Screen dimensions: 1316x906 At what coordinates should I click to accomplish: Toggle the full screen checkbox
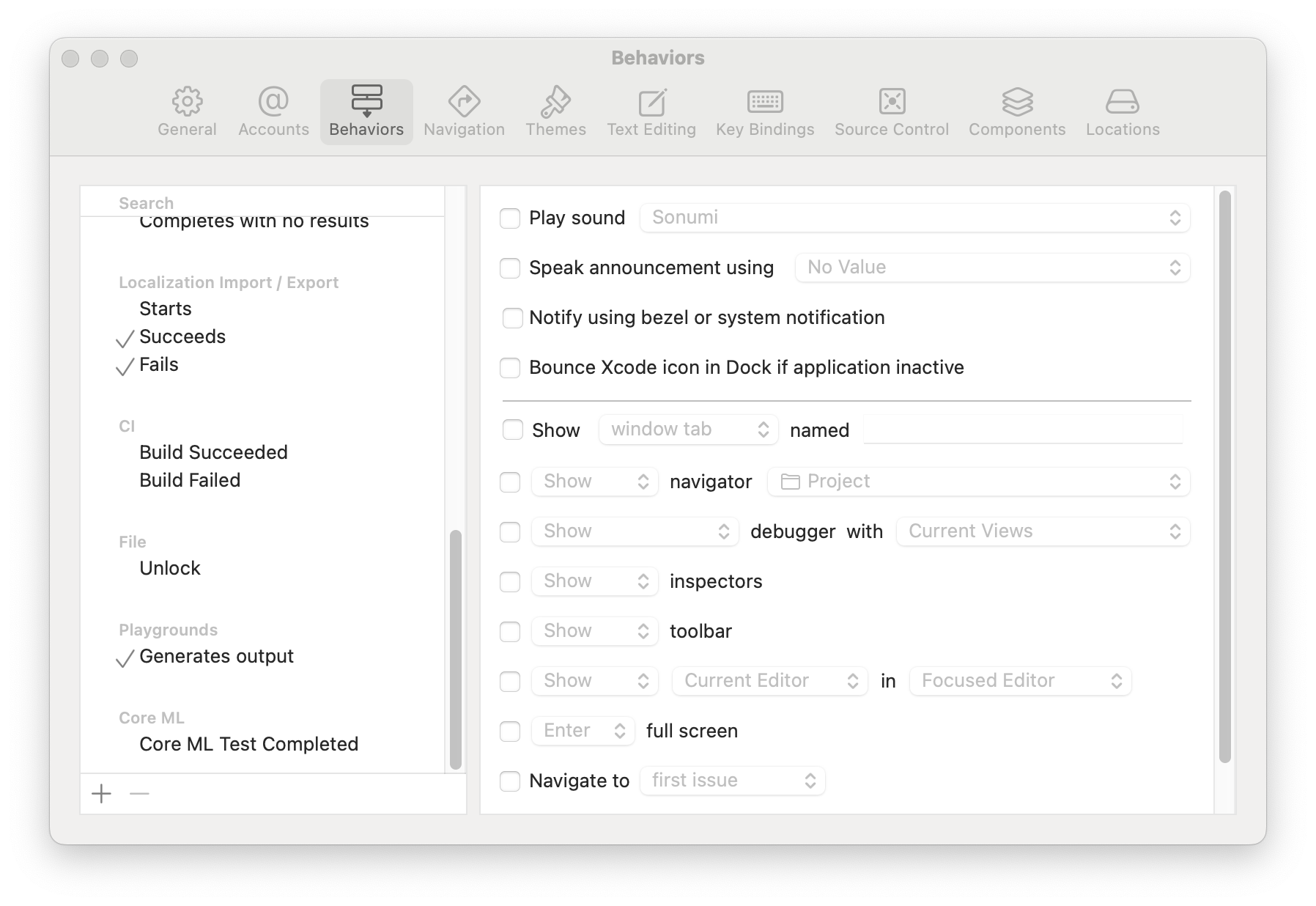tap(510, 732)
